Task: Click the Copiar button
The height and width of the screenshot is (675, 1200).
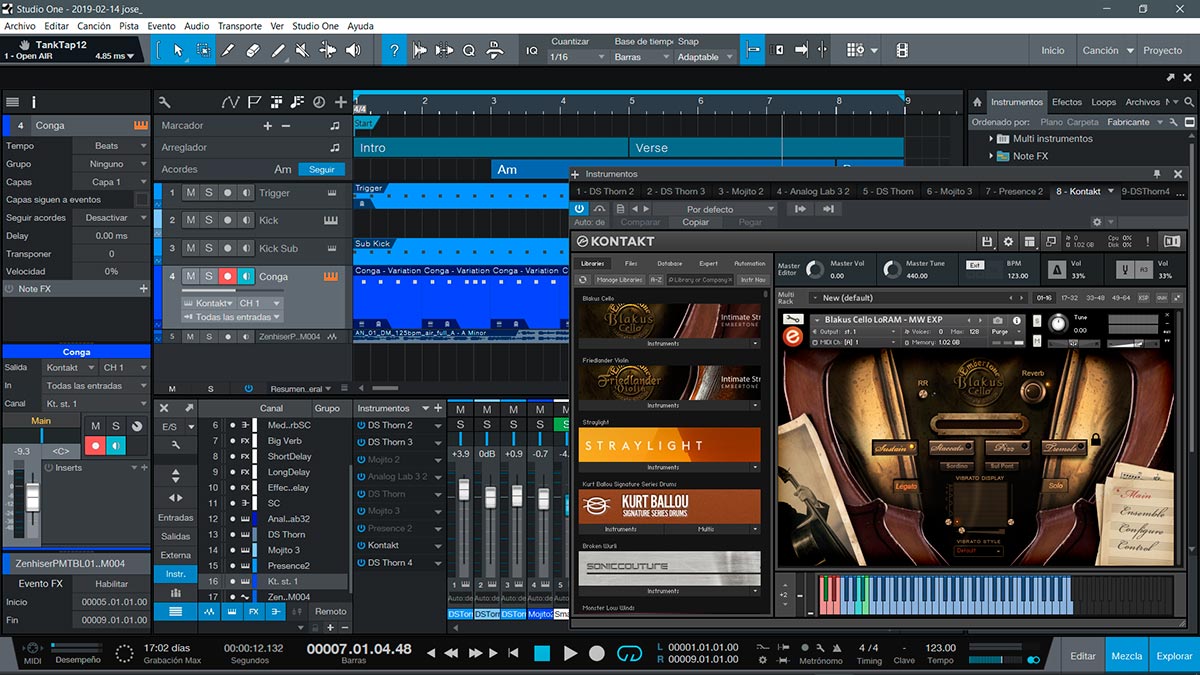Action: coord(696,222)
